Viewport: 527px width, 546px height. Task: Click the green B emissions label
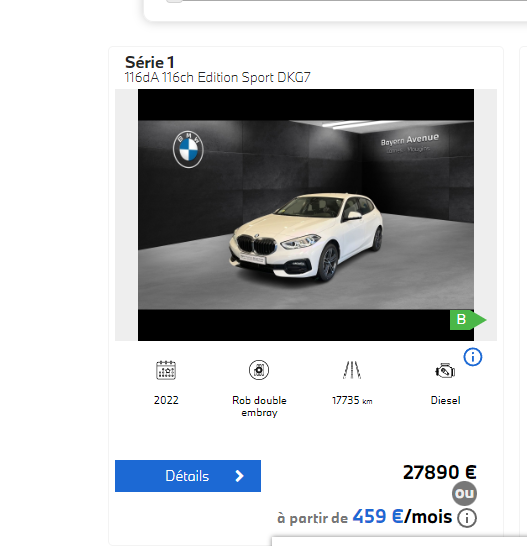pos(468,320)
